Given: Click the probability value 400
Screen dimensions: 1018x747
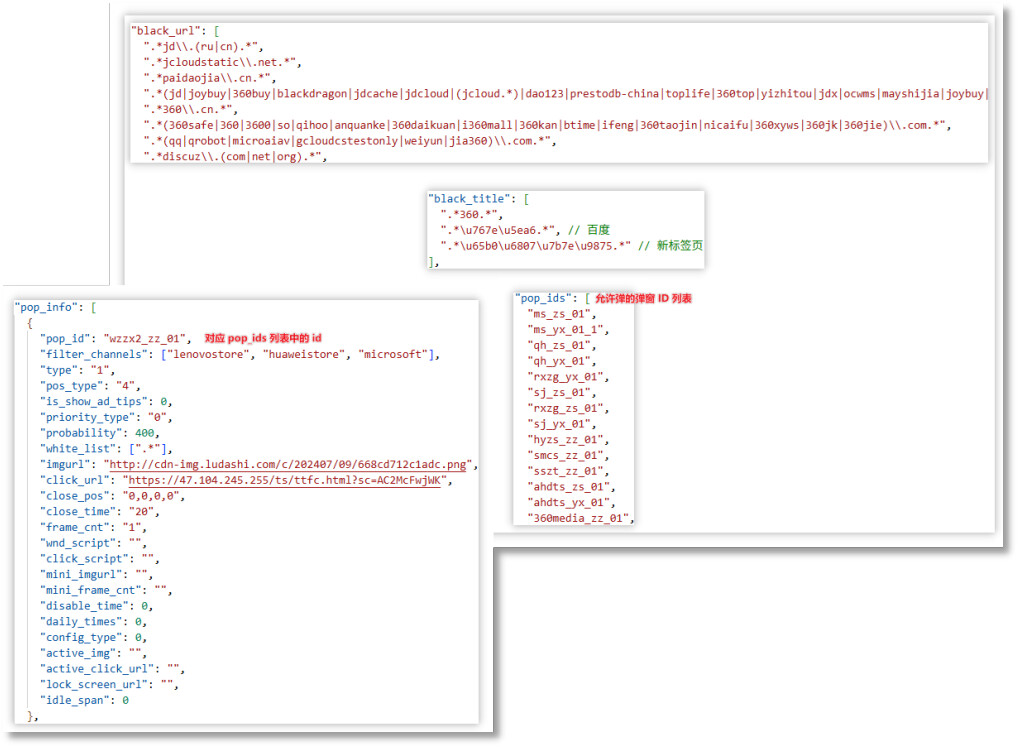Looking at the screenshot, I should [x=139, y=433].
